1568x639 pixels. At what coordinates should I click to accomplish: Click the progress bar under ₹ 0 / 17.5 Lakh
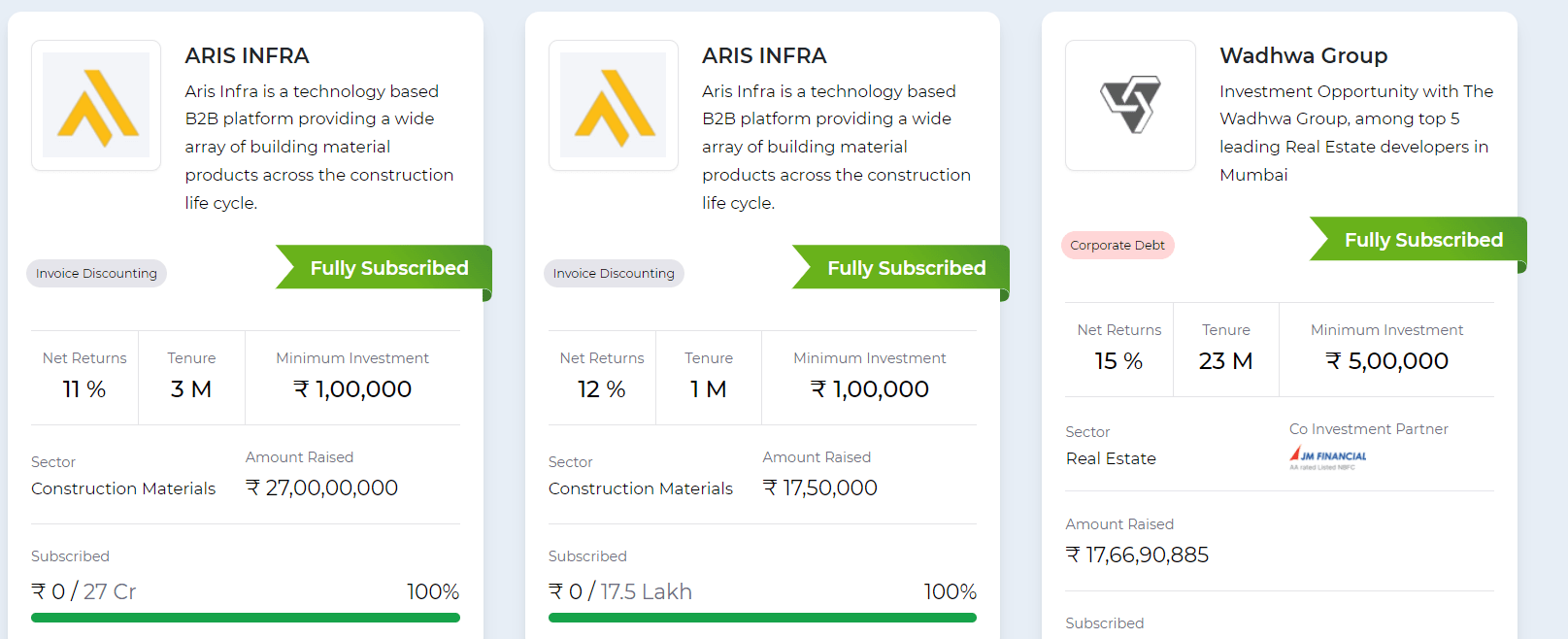tap(762, 618)
